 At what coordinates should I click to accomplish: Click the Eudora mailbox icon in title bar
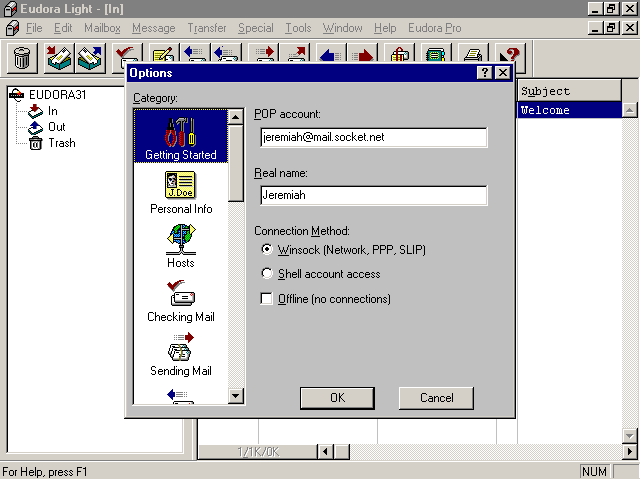pos(10,9)
